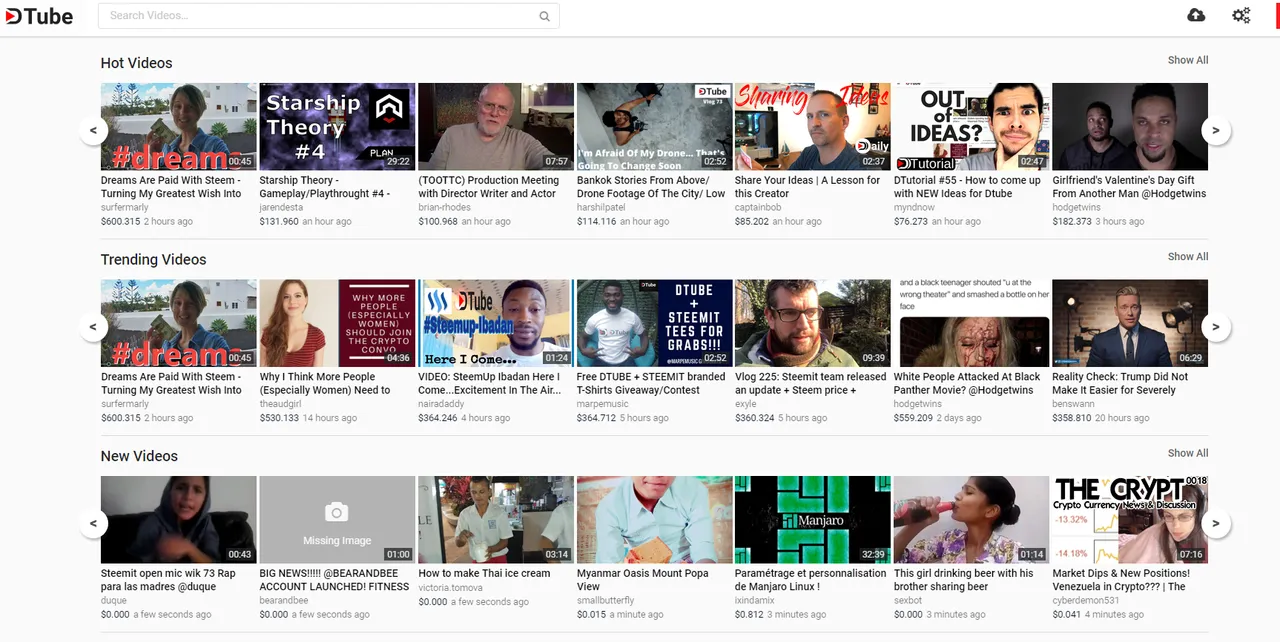
Task: Open the cyberdemon531 channel link
Action: tap(1086, 601)
